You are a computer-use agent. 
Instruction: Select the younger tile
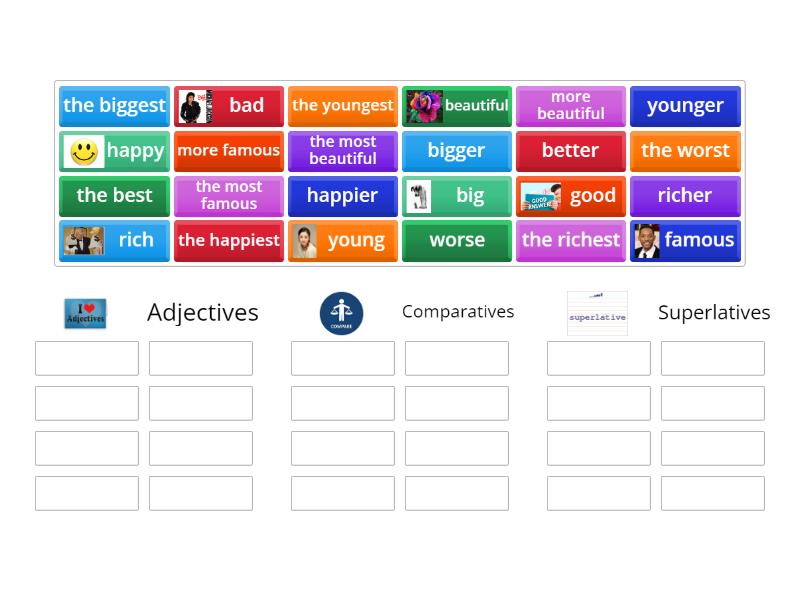pos(684,105)
